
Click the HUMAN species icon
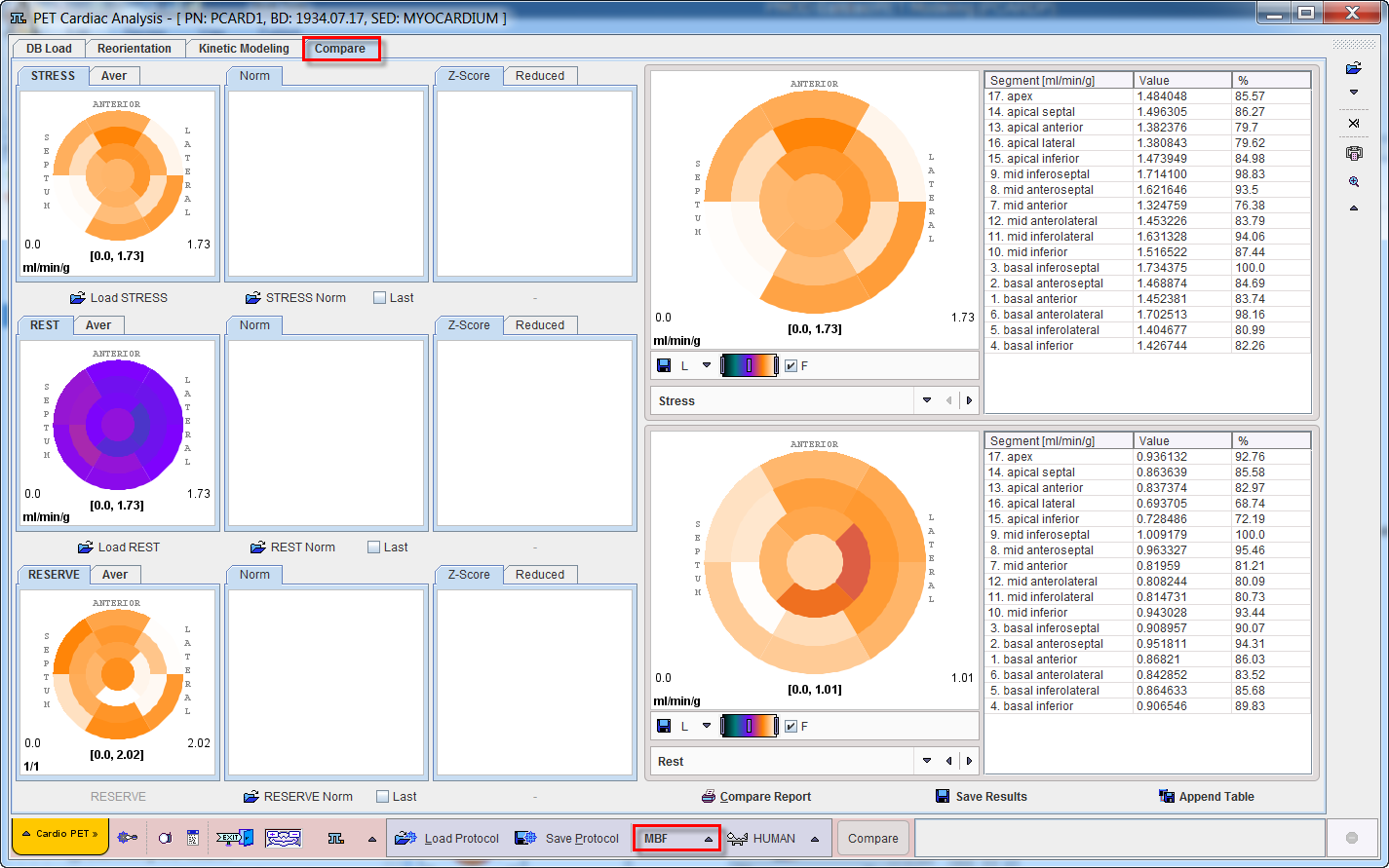[738, 839]
